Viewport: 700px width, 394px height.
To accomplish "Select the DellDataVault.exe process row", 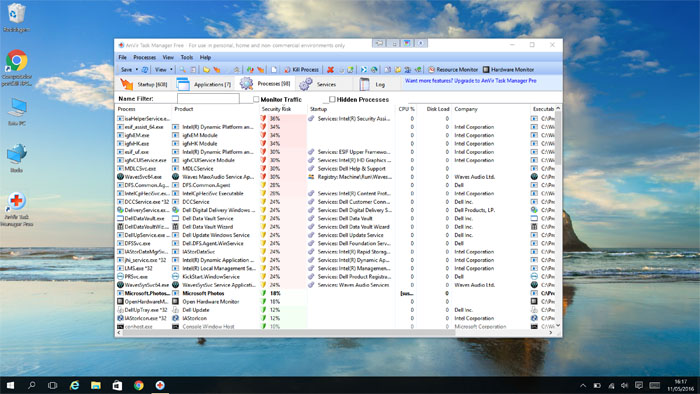I will tap(335, 218).
